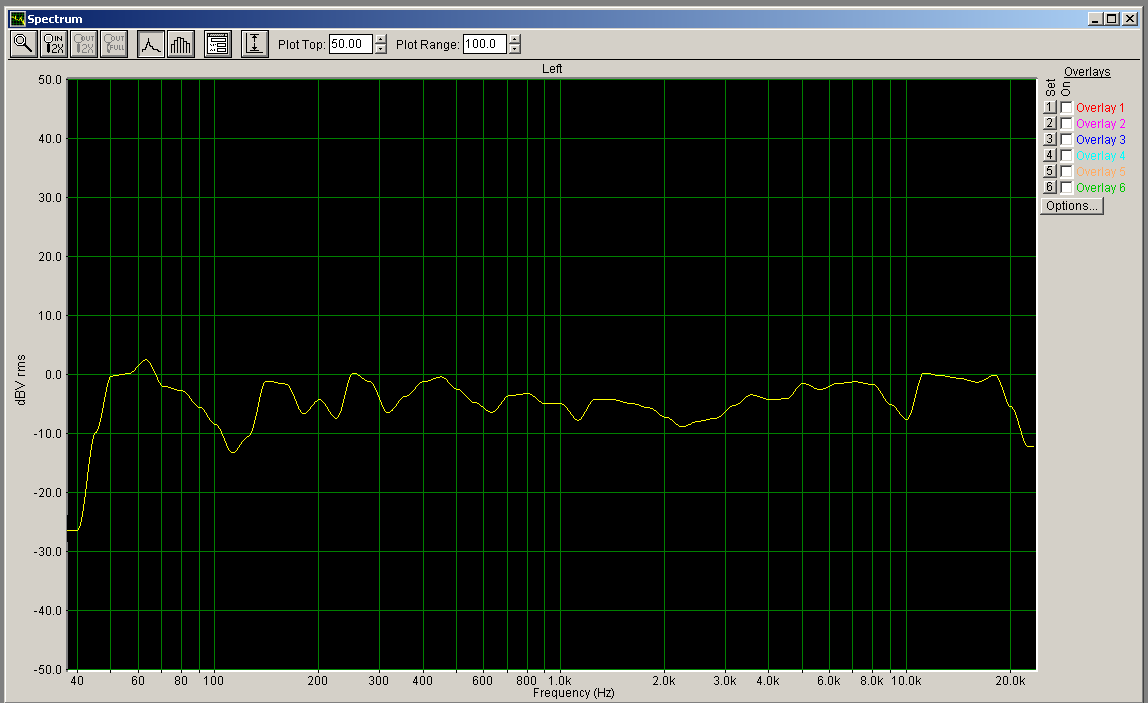Set overlay slot 4 button
Screen dimensions: 1148x703
tap(1049, 156)
